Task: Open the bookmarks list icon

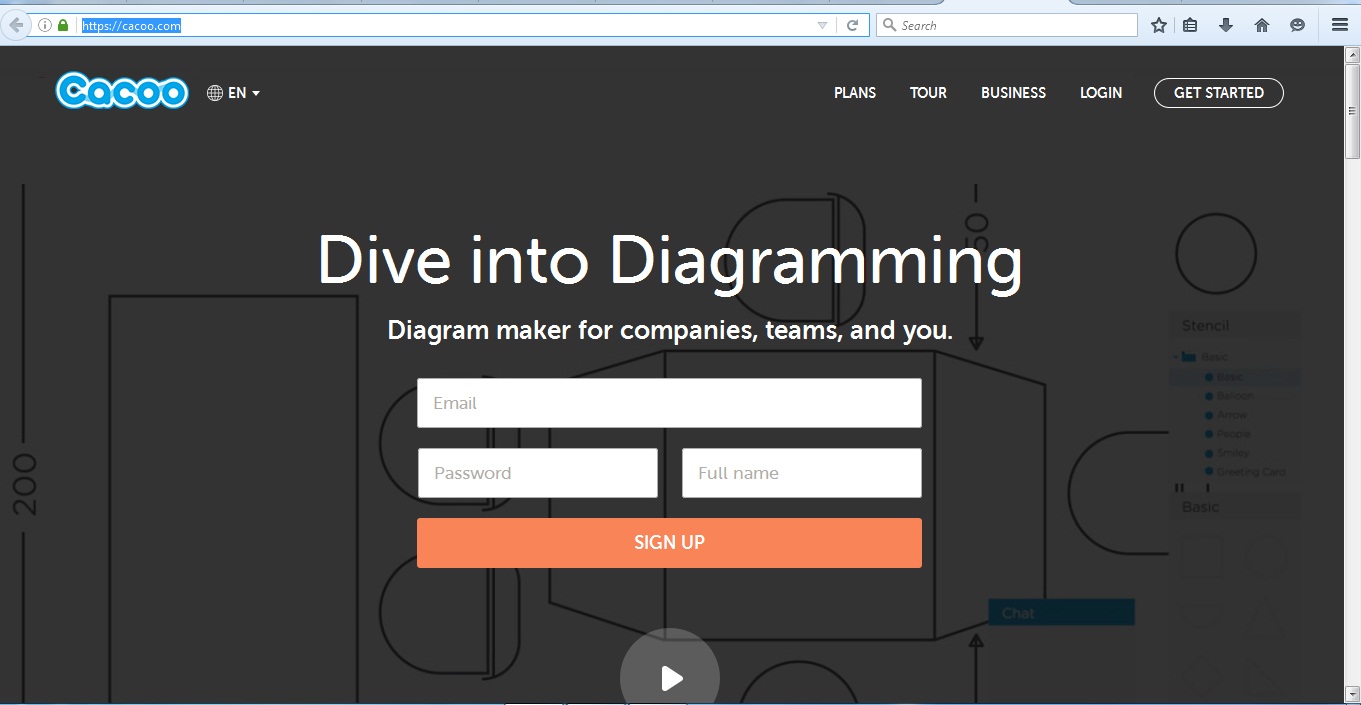Action: pos(1190,25)
